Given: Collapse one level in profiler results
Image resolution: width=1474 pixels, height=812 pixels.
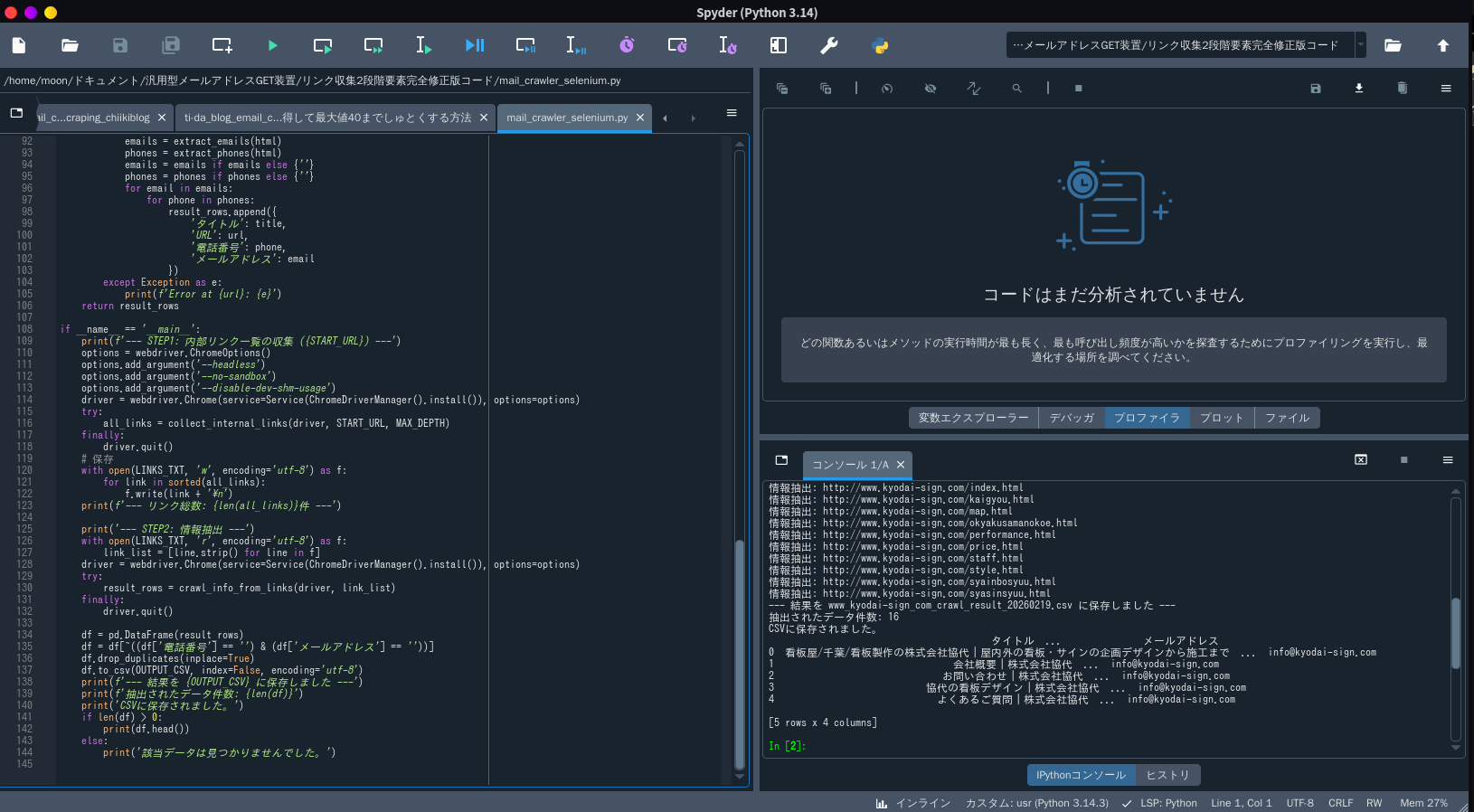Looking at the screenshot, I should click(782, 89).
